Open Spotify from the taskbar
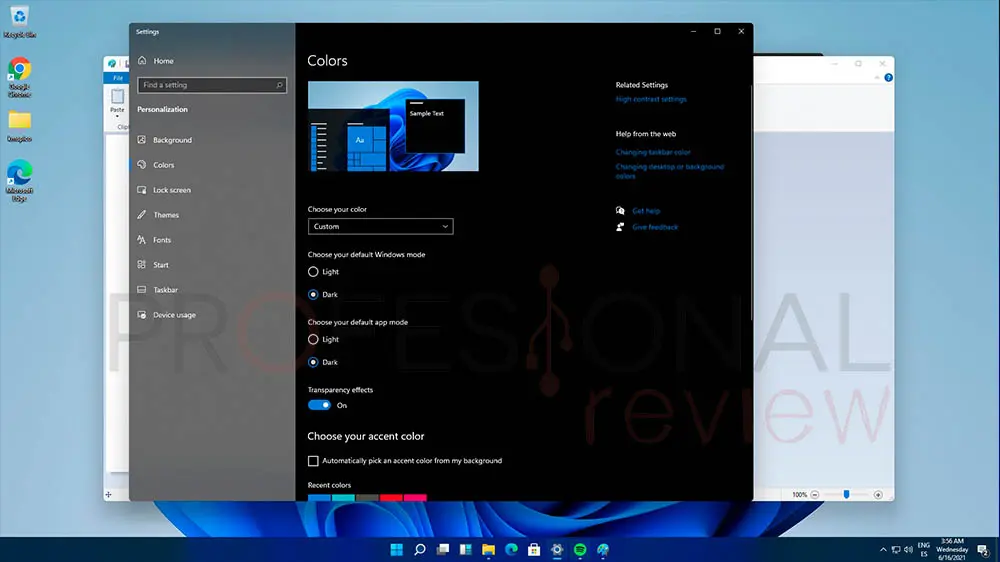The image size is (1000, 562). tap(580, 550)
